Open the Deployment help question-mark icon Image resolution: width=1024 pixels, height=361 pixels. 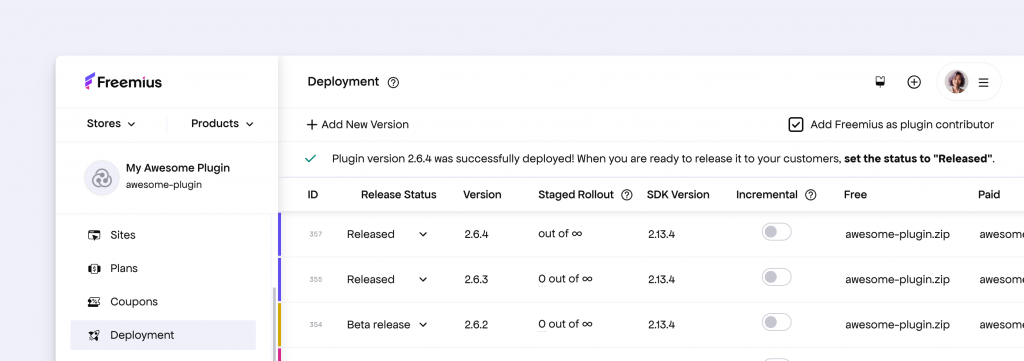(x=393, y=82)
